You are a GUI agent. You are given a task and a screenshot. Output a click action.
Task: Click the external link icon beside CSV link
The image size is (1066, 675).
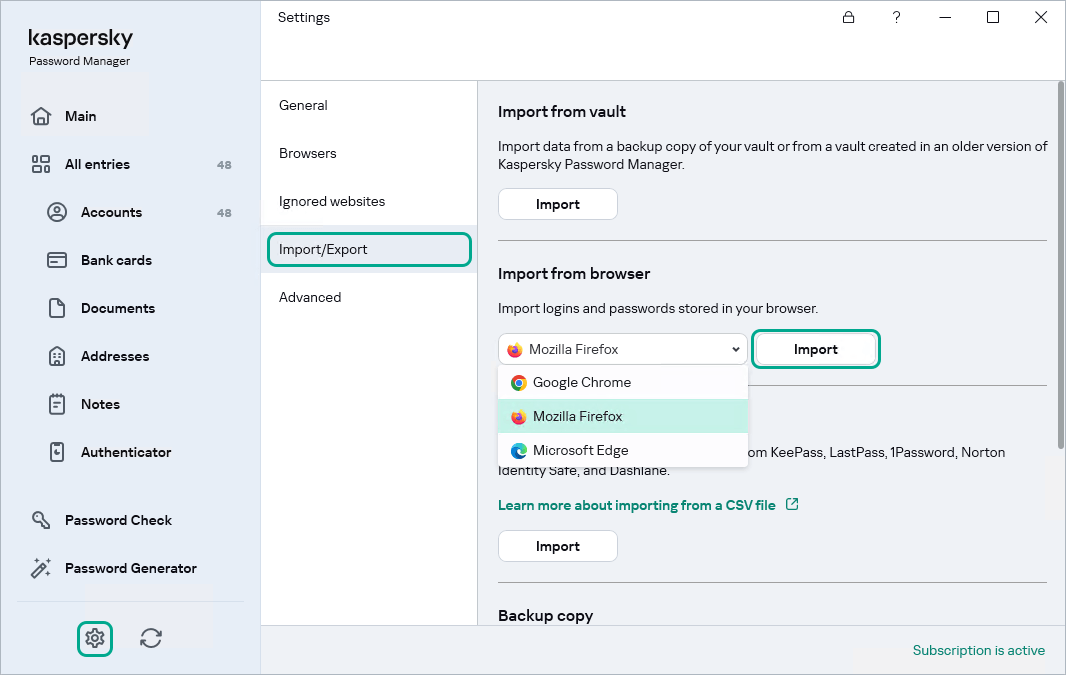coord(792,504)
